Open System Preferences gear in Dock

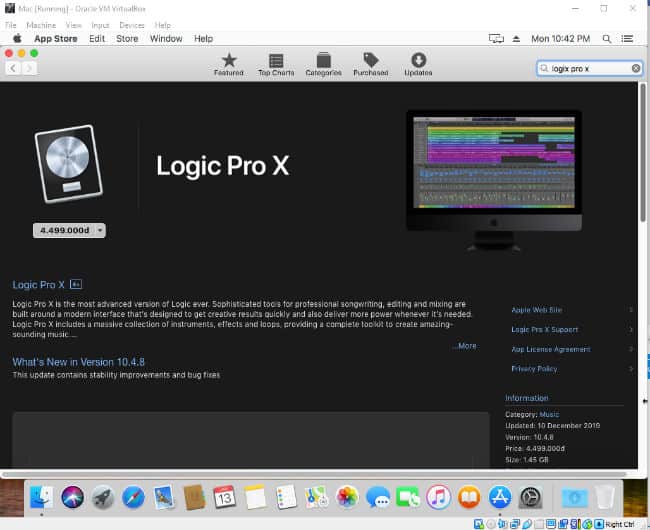(x=531, y=497)
